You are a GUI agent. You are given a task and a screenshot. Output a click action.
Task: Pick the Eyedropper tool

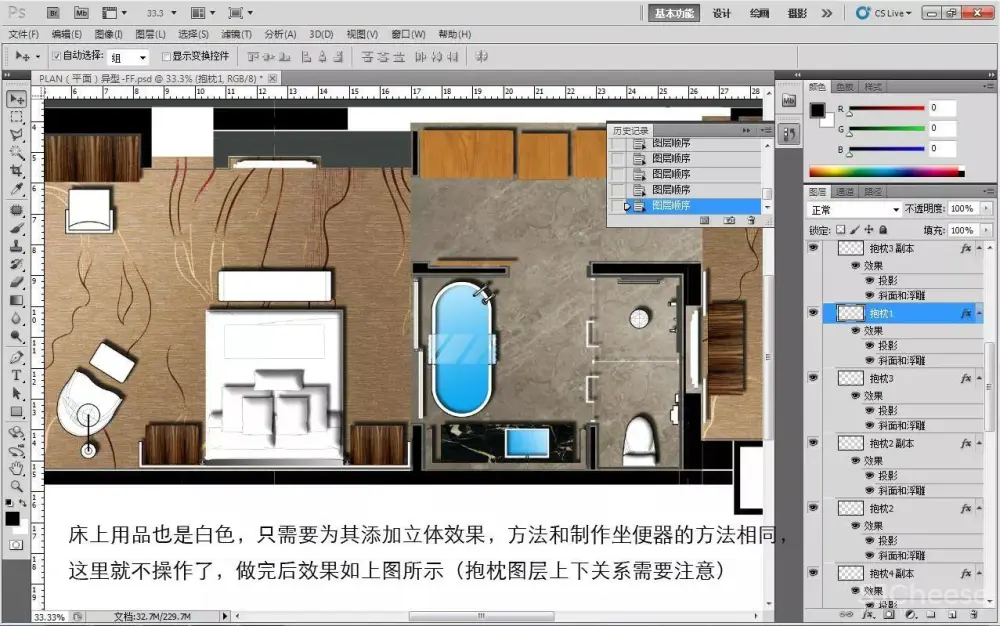tap(17, 188)
